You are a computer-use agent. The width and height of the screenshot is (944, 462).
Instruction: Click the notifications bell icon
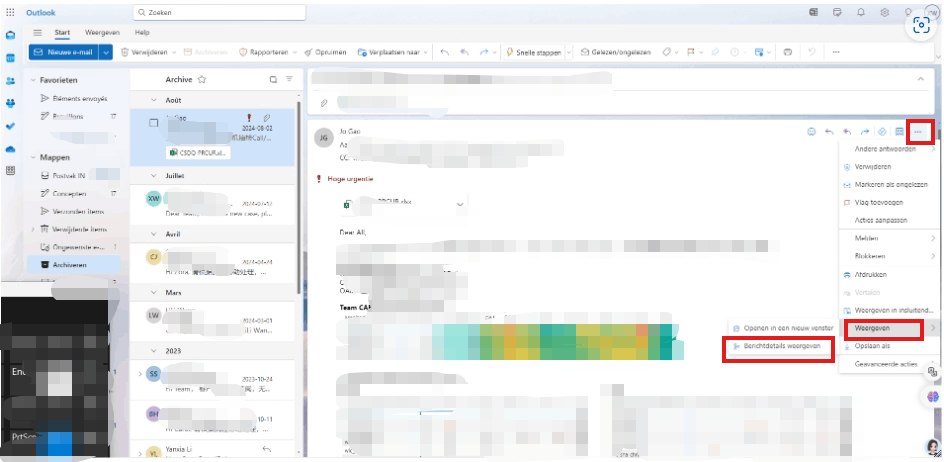pos(861,13)
